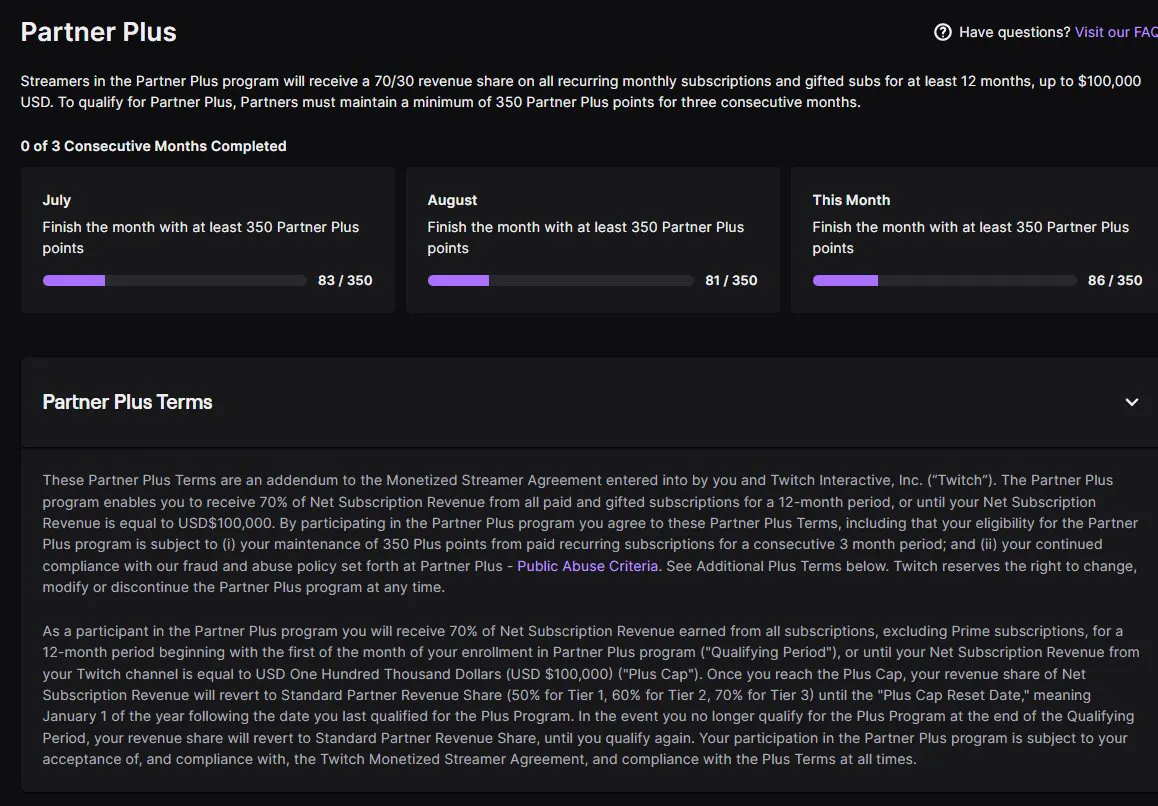Click the 'Have questions?' text
Viewport: 1158px width, 806px height.
point(1014,32)
